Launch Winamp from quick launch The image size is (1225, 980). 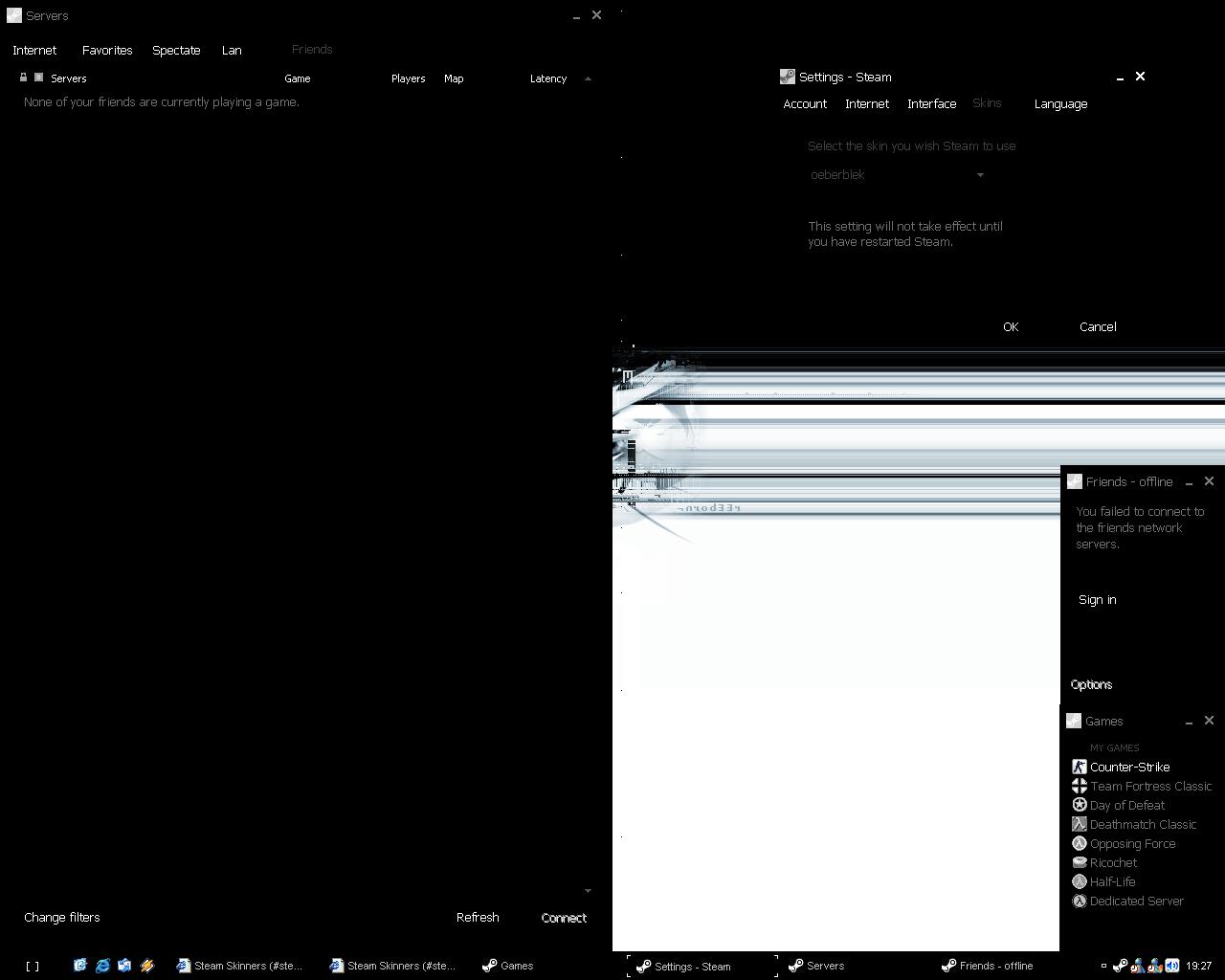click(x=147, y=966)
